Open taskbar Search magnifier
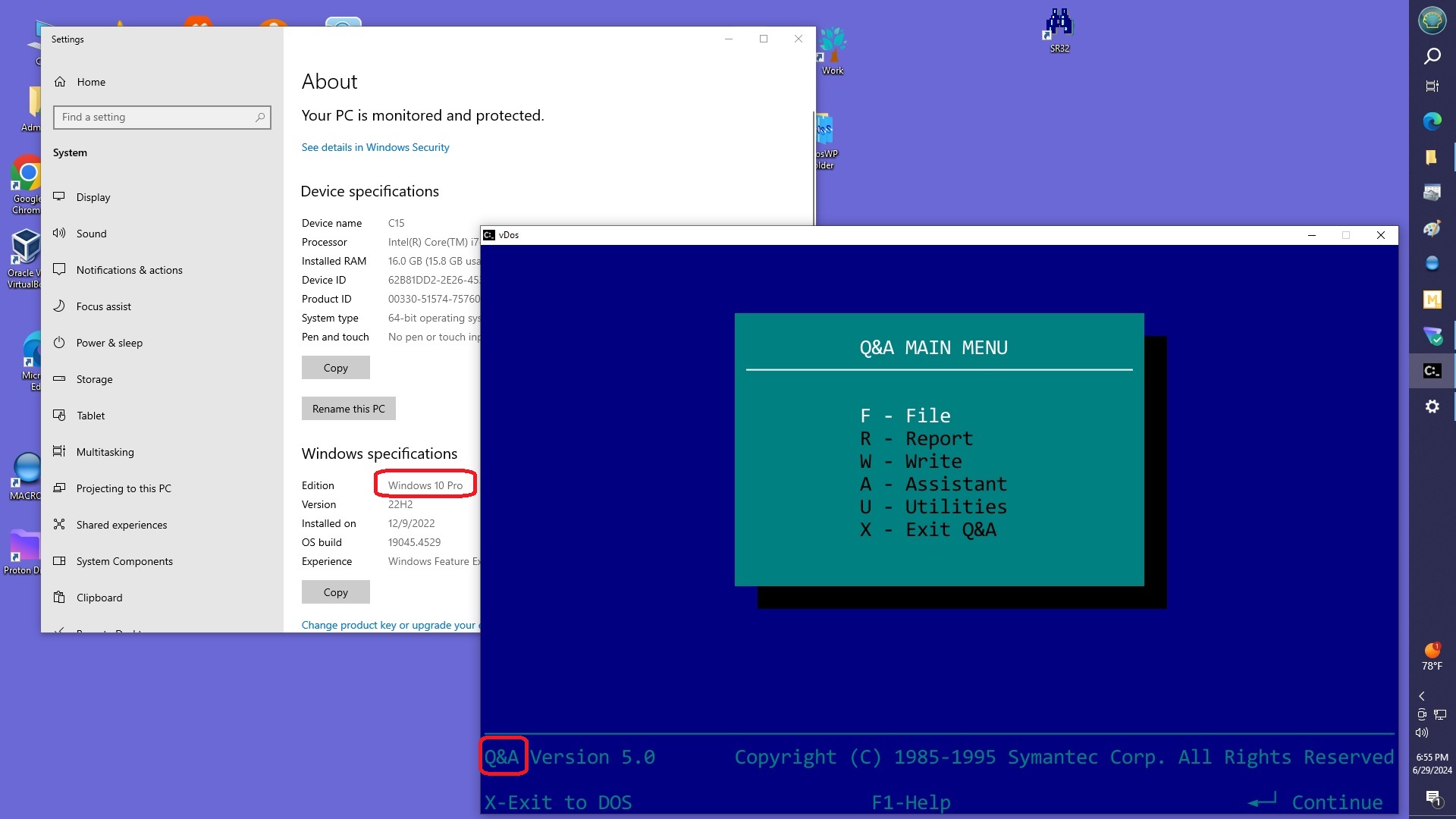This screenshot has height=819, width=1456. 1432,55
